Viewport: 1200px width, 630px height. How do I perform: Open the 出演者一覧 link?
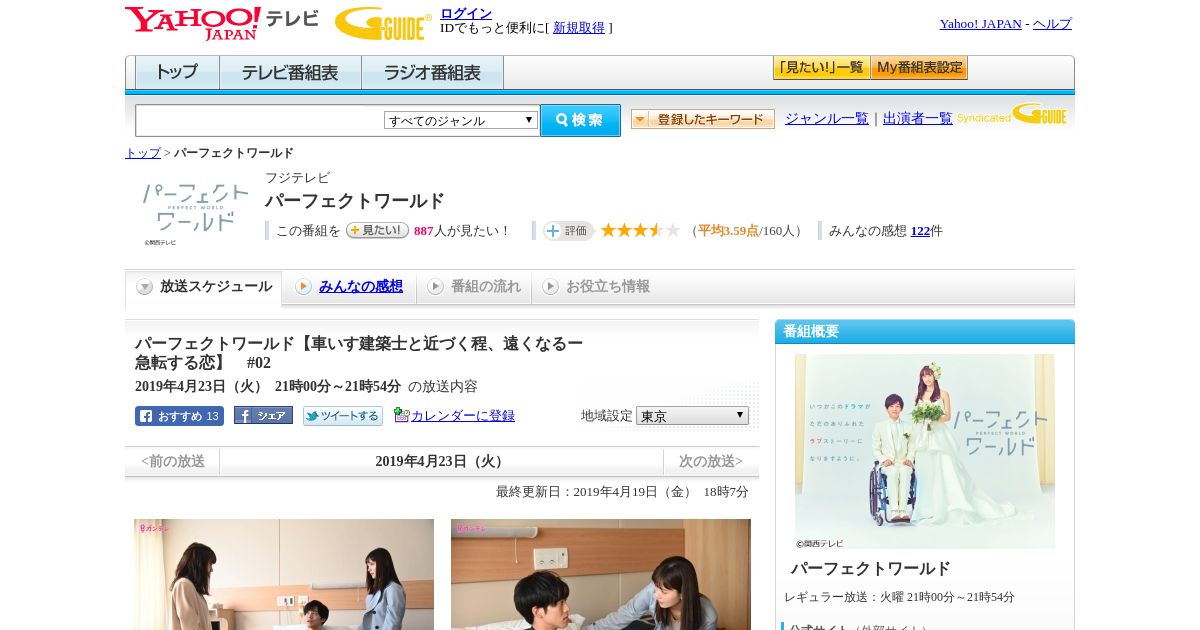(918, 119)
